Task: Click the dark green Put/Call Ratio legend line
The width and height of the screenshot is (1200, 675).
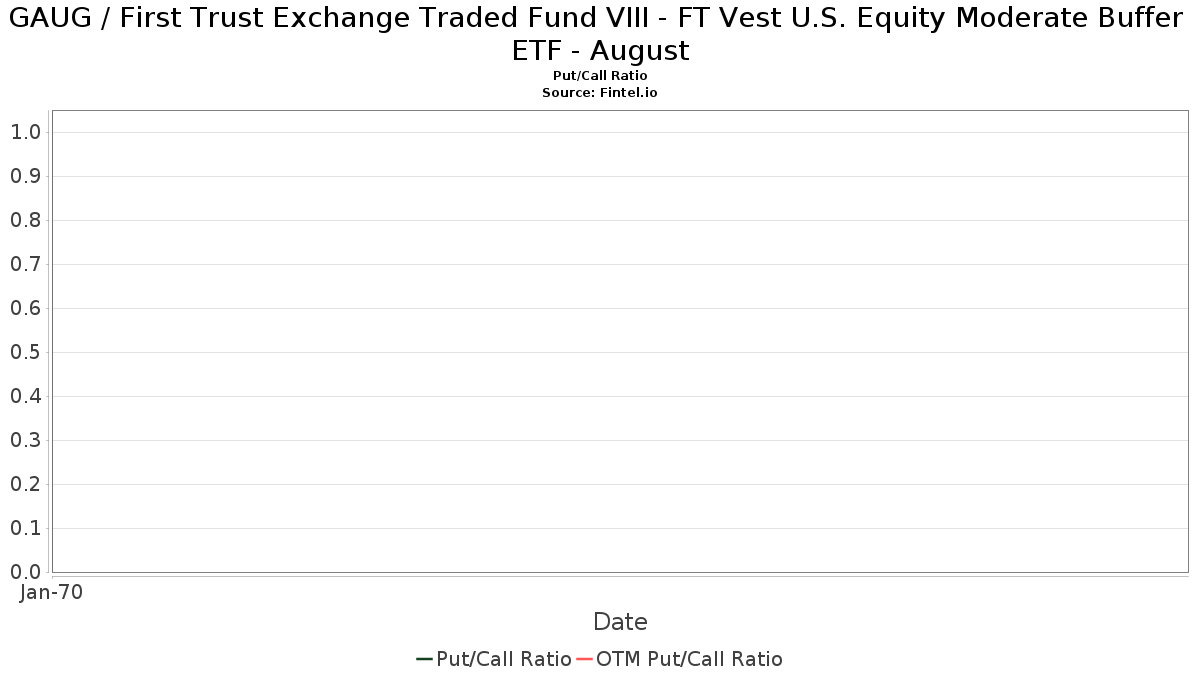Action: (425, 659)
